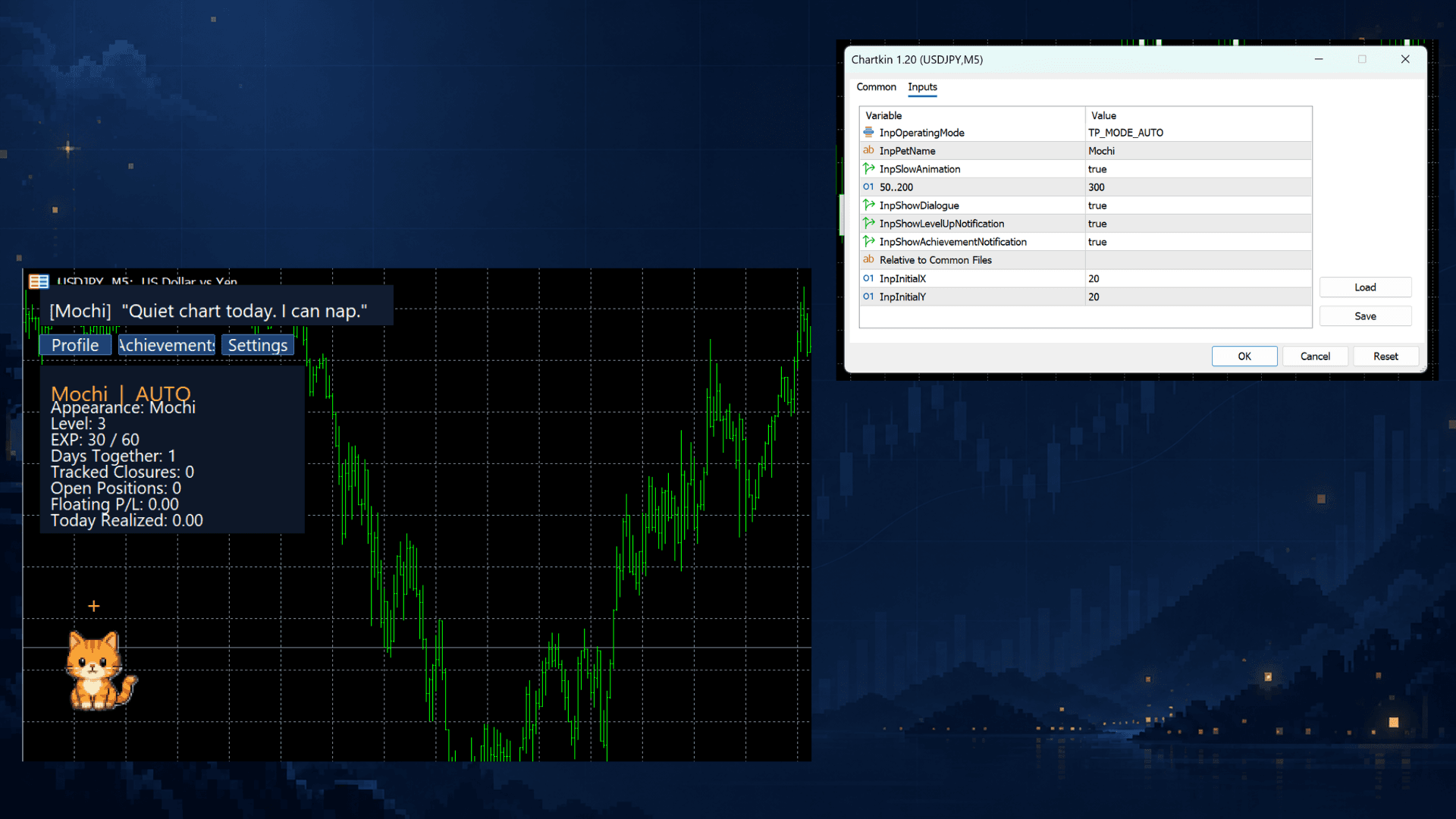Image resolution: width=1456 pixels, height=819 pixels.
Task: Switch to the Inputs tab
Action: click(x=922, y=87)
